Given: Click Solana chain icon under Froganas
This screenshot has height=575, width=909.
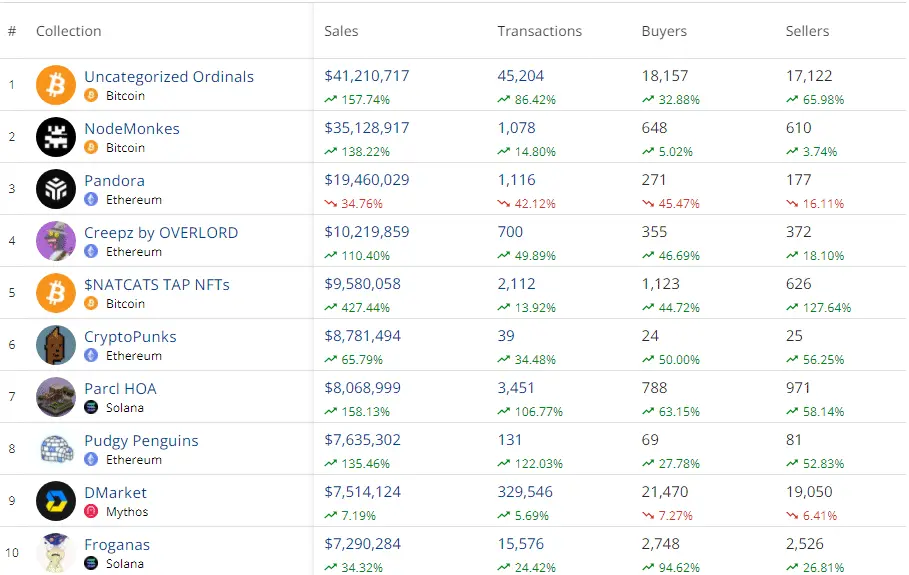Looking at the screenshot, I should 91,563.
